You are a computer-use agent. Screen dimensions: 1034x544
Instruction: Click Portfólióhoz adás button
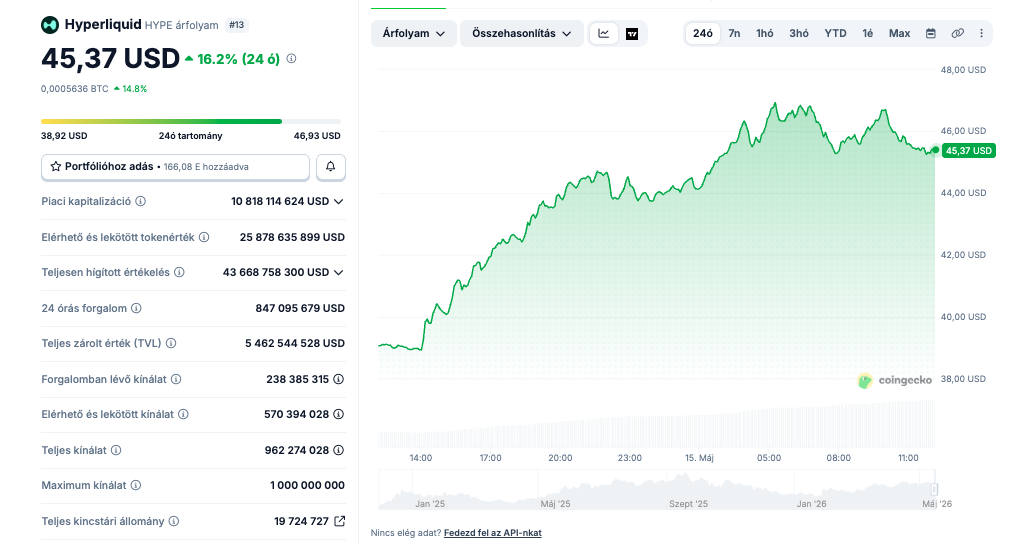pyautogui.click(x=175, y=167)
